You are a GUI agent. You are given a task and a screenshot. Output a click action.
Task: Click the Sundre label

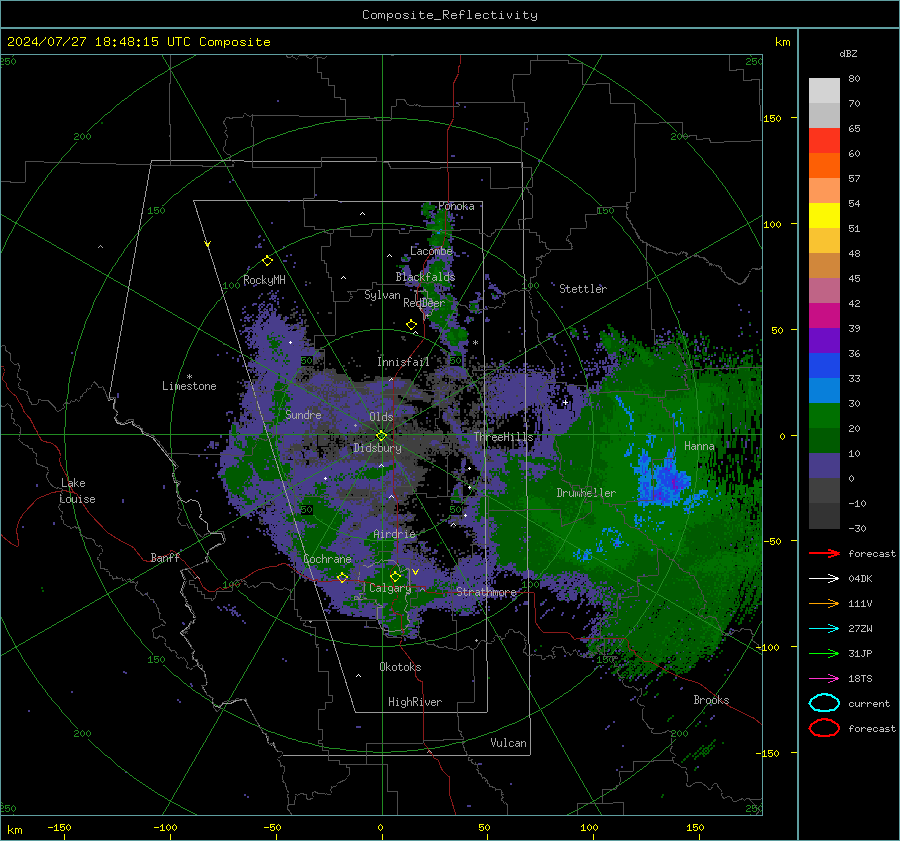click(303, 414)
